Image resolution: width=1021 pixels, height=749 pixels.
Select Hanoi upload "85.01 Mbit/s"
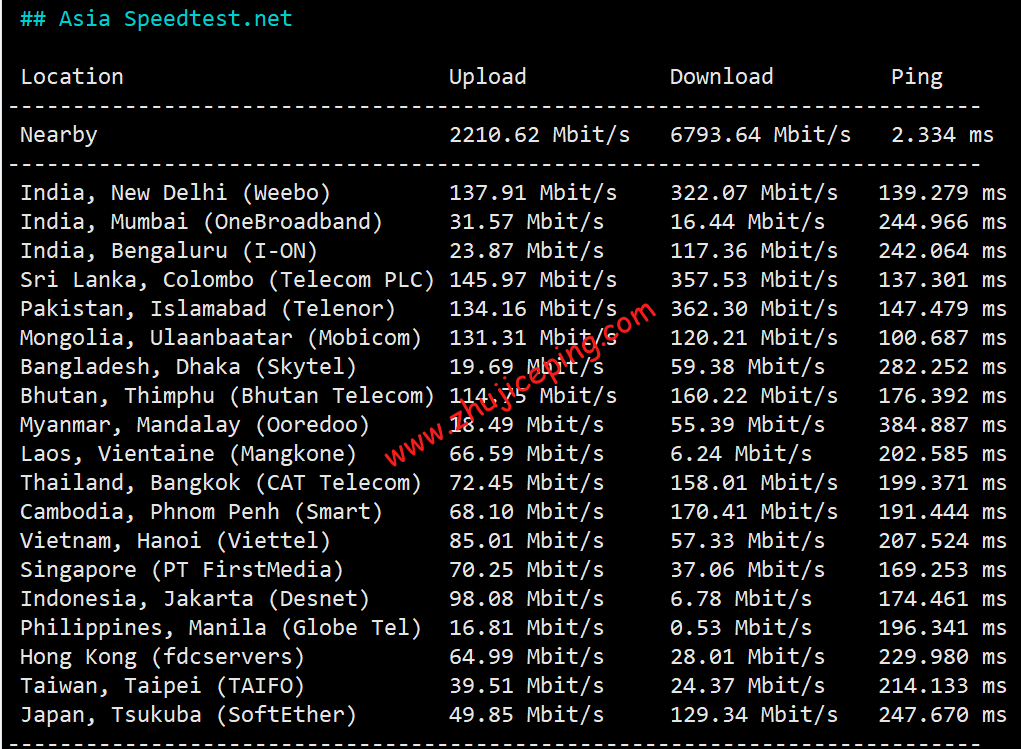527,541
